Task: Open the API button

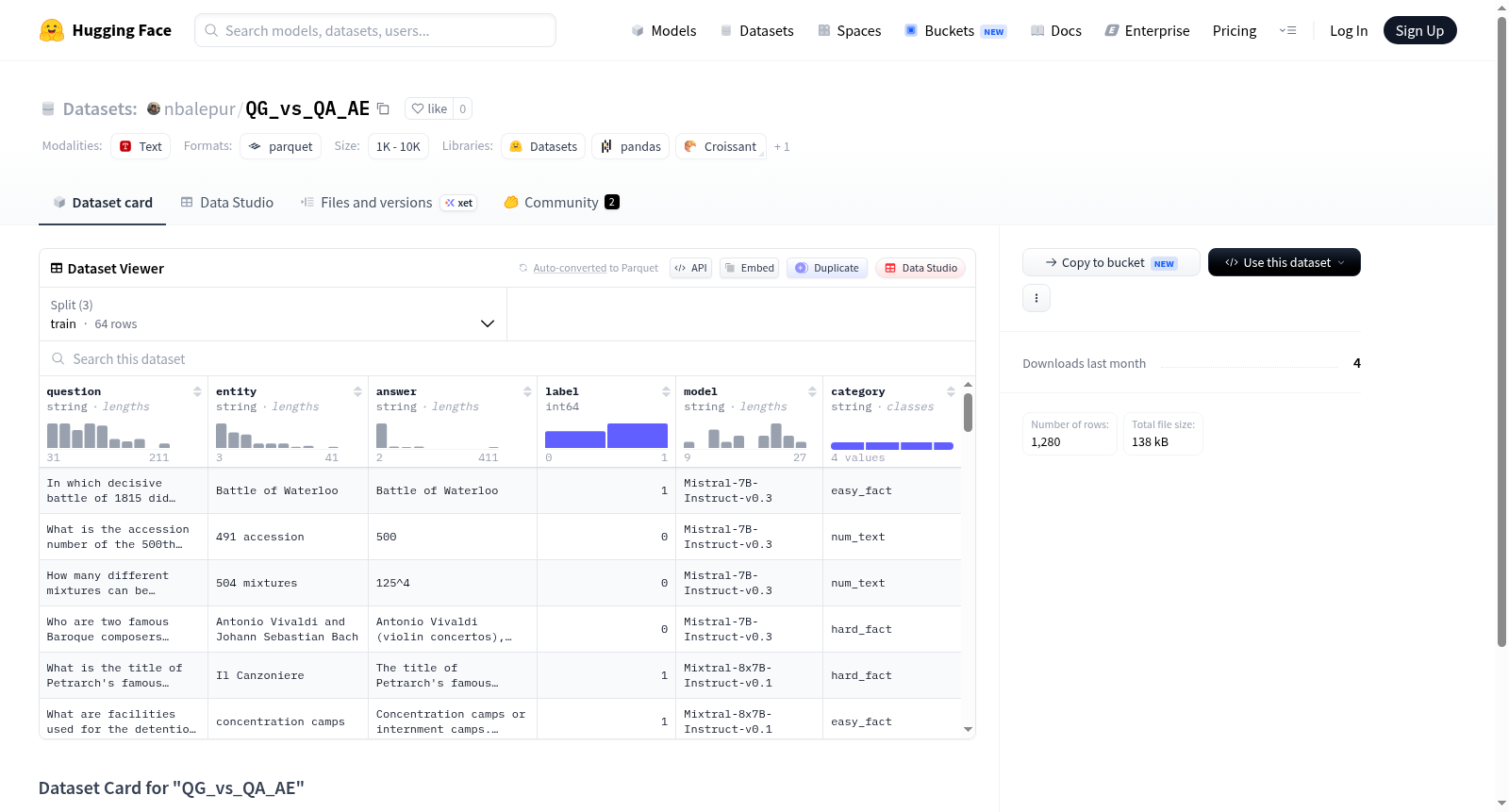Action: (x=690, y=268)
